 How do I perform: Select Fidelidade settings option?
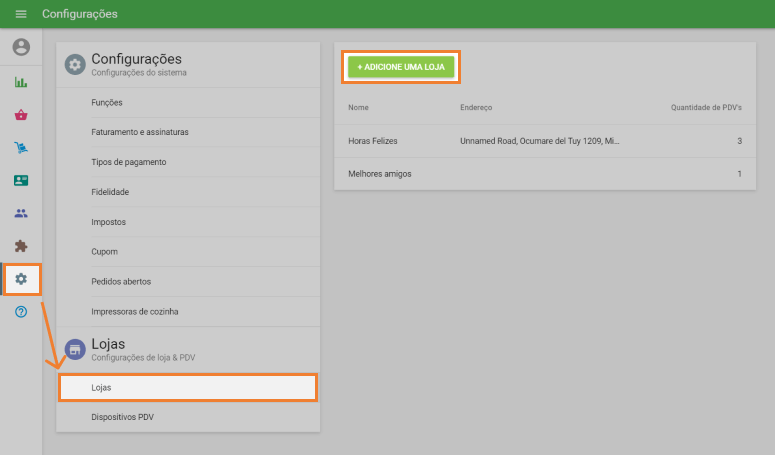pyautogui.click(x=110, y=192)
